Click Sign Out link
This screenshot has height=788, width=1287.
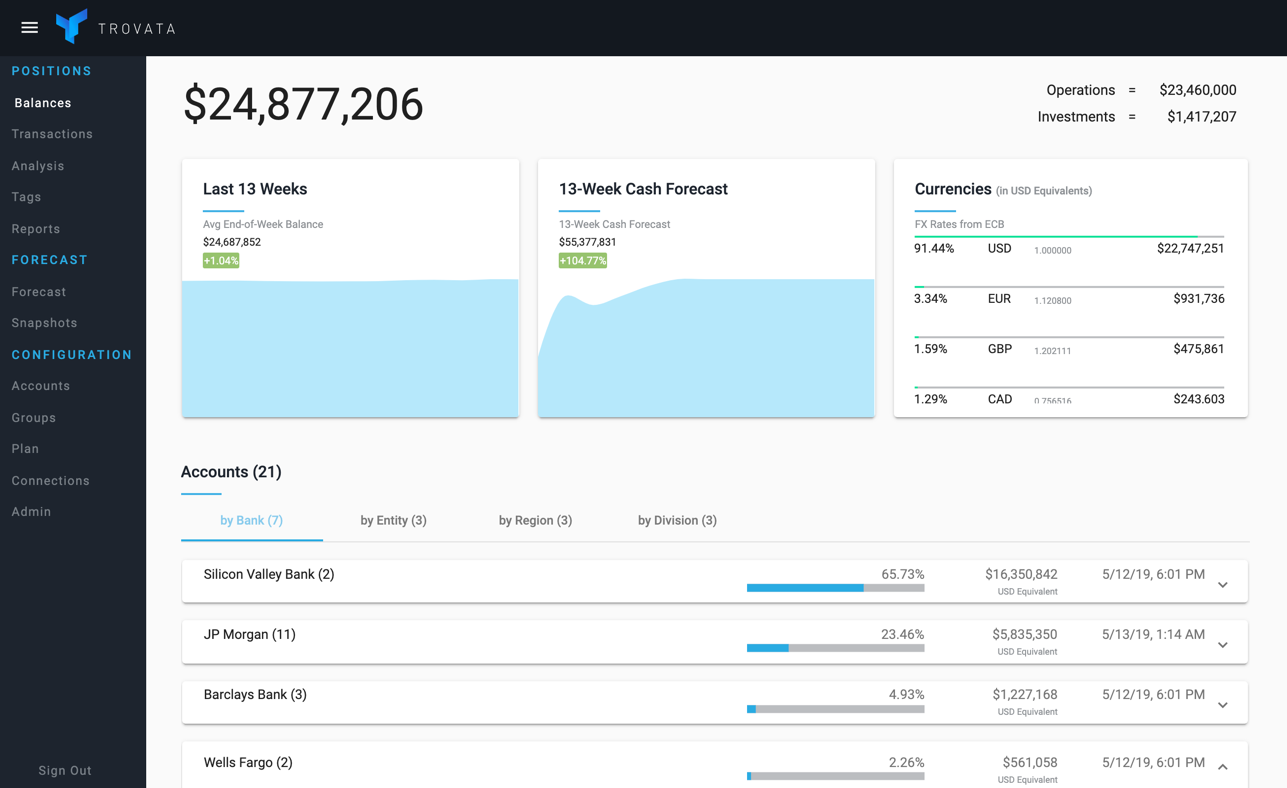[x=65, y=770]
